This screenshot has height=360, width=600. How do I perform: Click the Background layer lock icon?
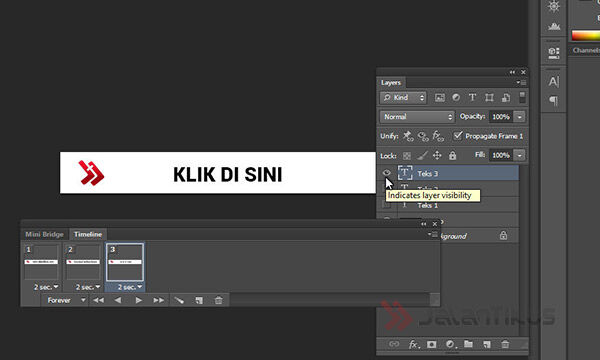(503, 235)
